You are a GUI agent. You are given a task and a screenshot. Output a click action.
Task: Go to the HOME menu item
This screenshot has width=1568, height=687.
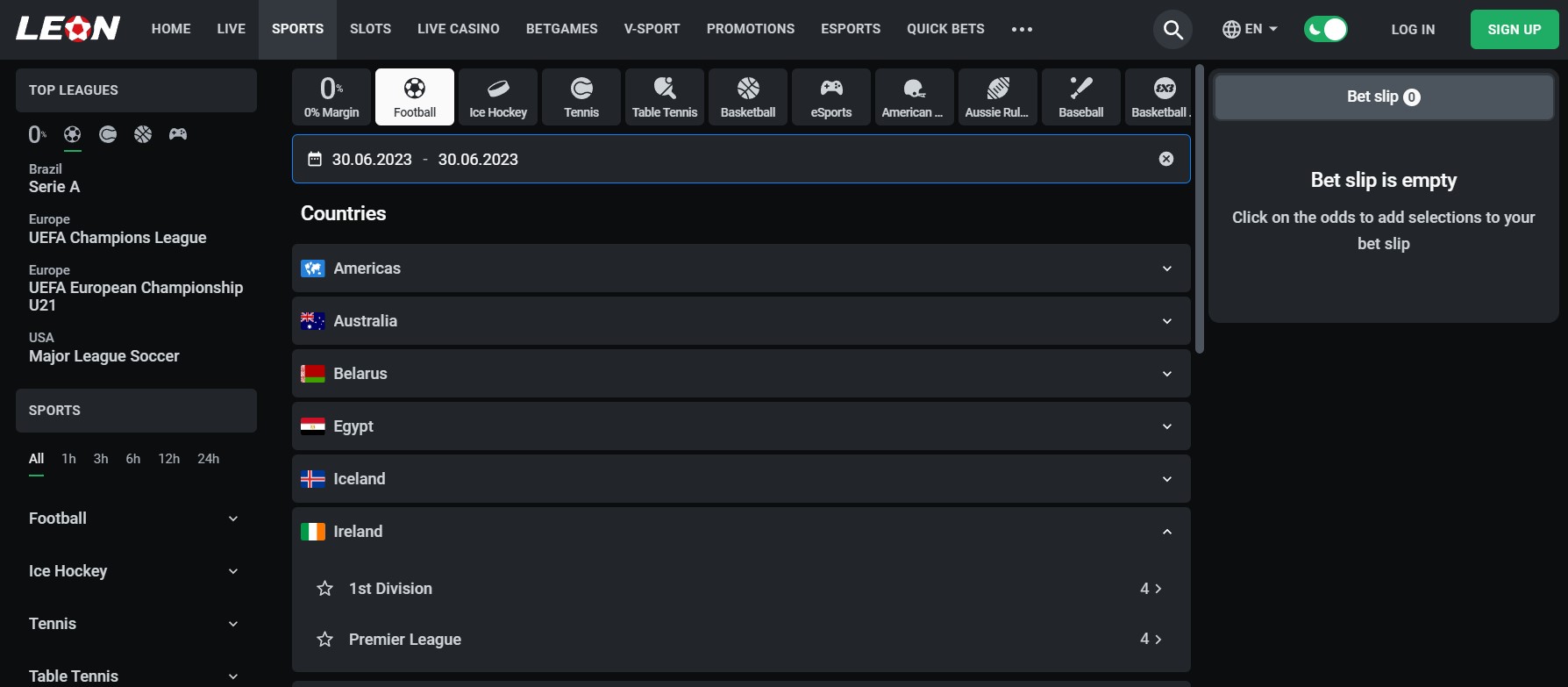(x=171, y=29)
